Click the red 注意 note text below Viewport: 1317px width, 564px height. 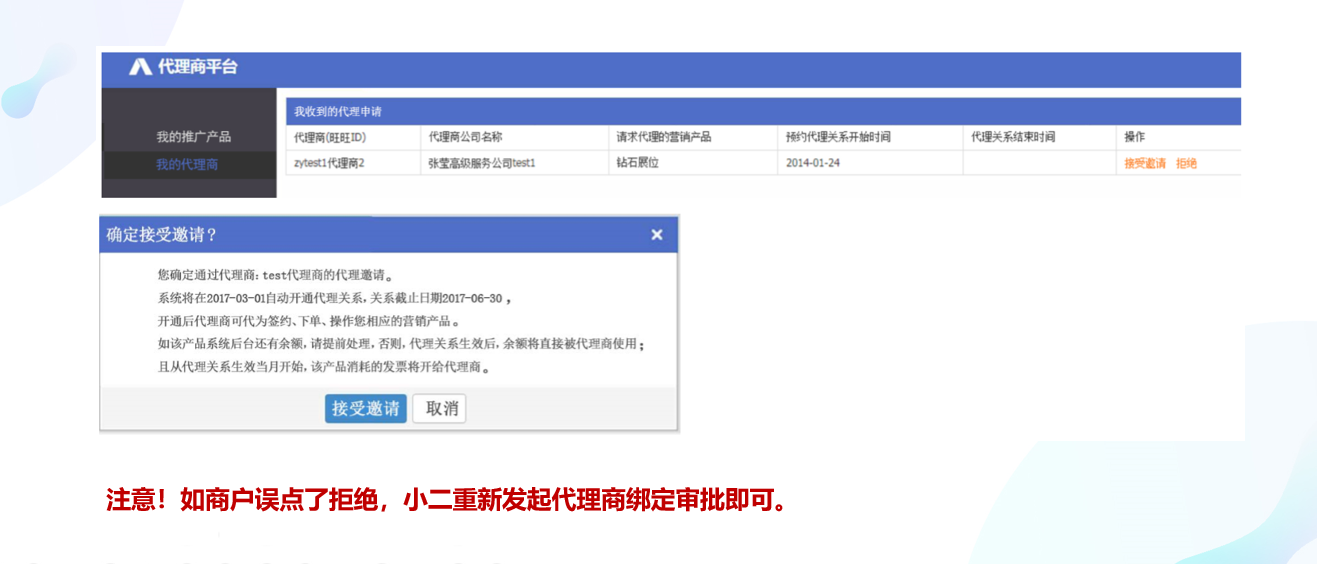[446, 500]
